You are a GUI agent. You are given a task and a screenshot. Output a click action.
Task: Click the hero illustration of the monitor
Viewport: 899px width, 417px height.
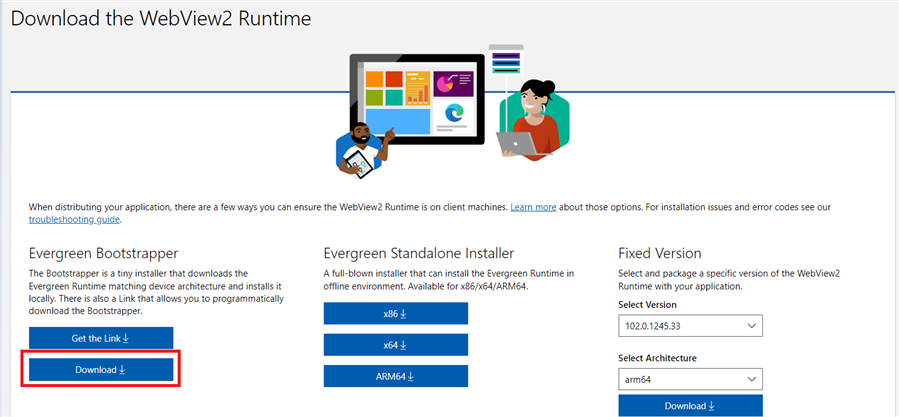point(417,99)
